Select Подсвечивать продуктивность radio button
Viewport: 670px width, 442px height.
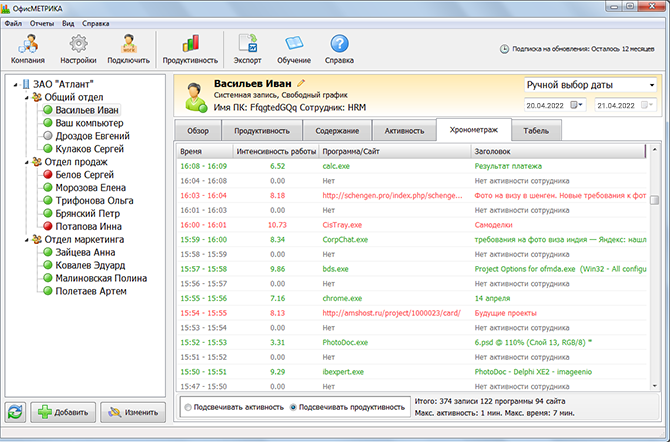click(x=294, y=407)
